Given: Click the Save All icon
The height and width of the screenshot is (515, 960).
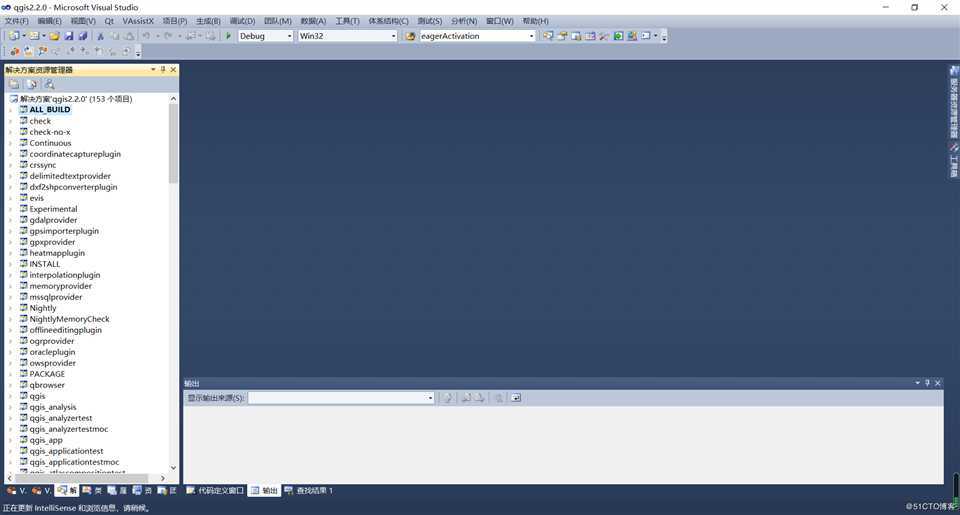Looking at the screenshot, I should tap(83, 36).
